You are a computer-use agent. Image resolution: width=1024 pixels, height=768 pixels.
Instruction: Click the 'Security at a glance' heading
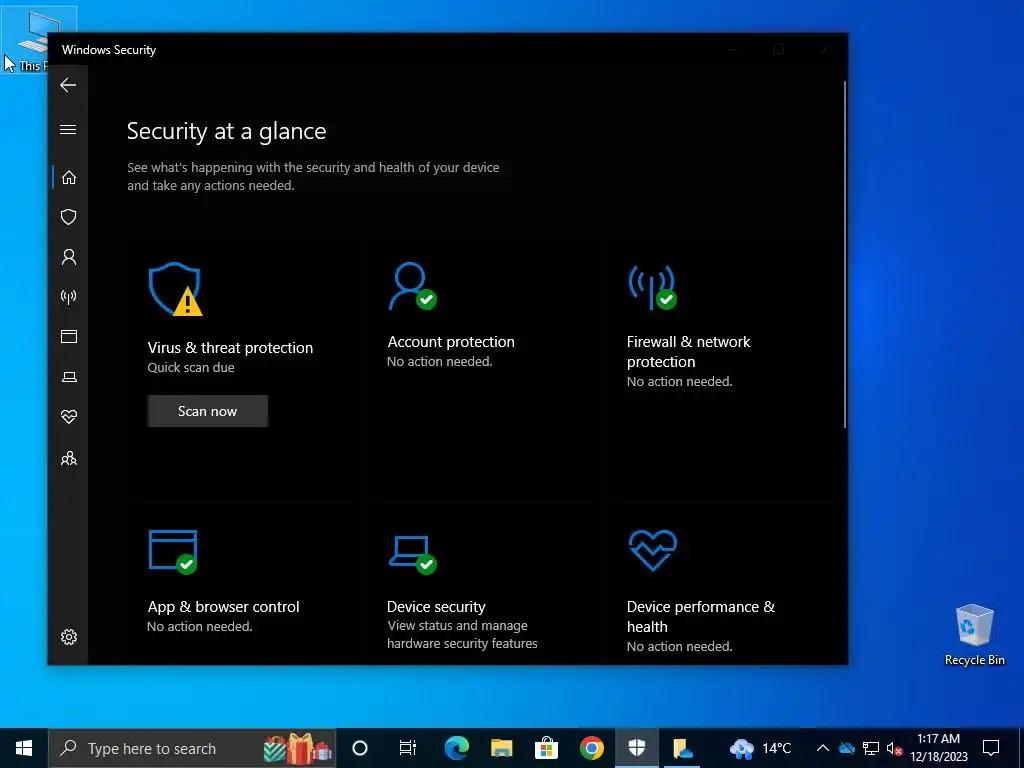click(227, 131)
